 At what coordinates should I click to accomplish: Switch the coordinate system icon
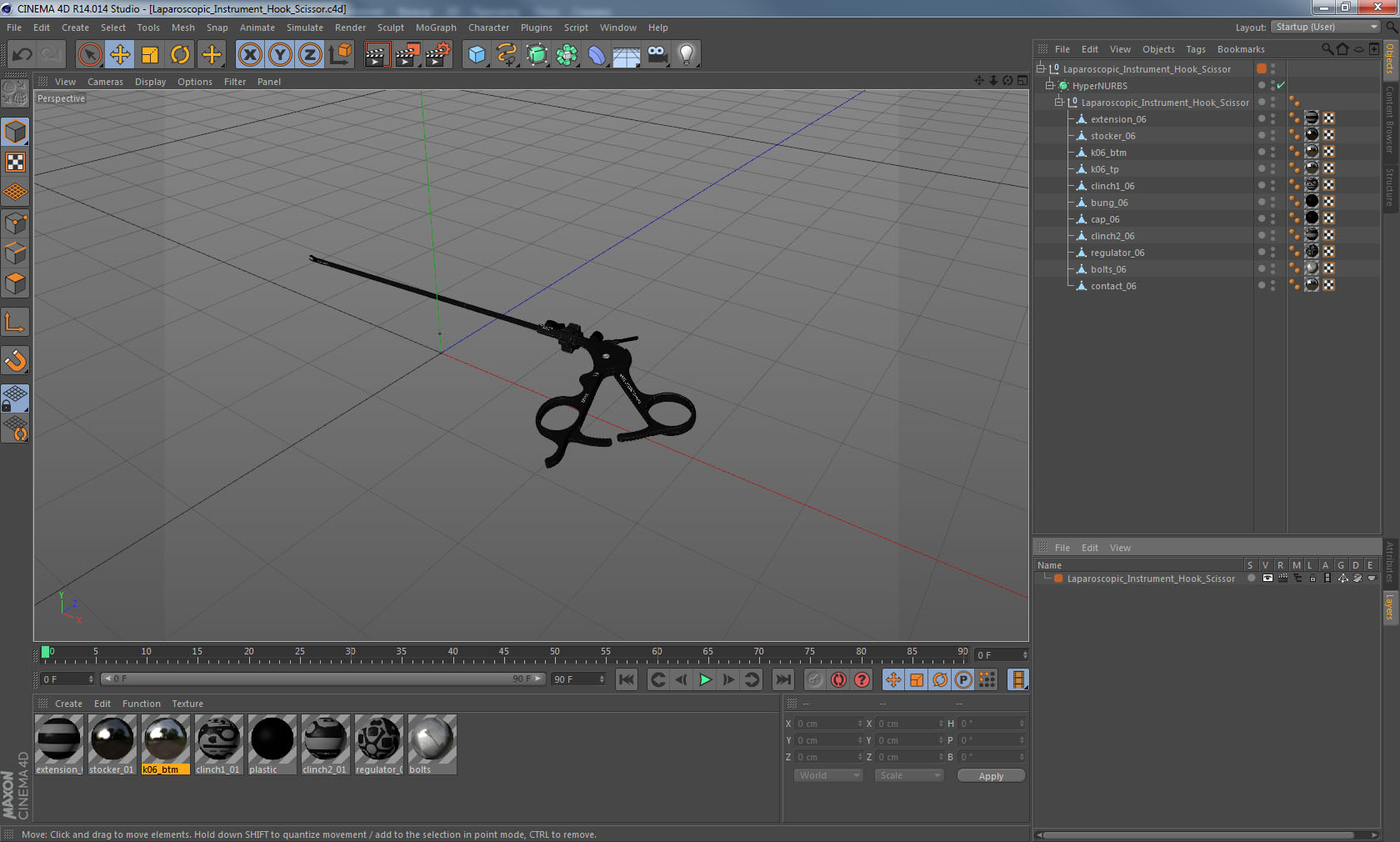pos(340,55)
